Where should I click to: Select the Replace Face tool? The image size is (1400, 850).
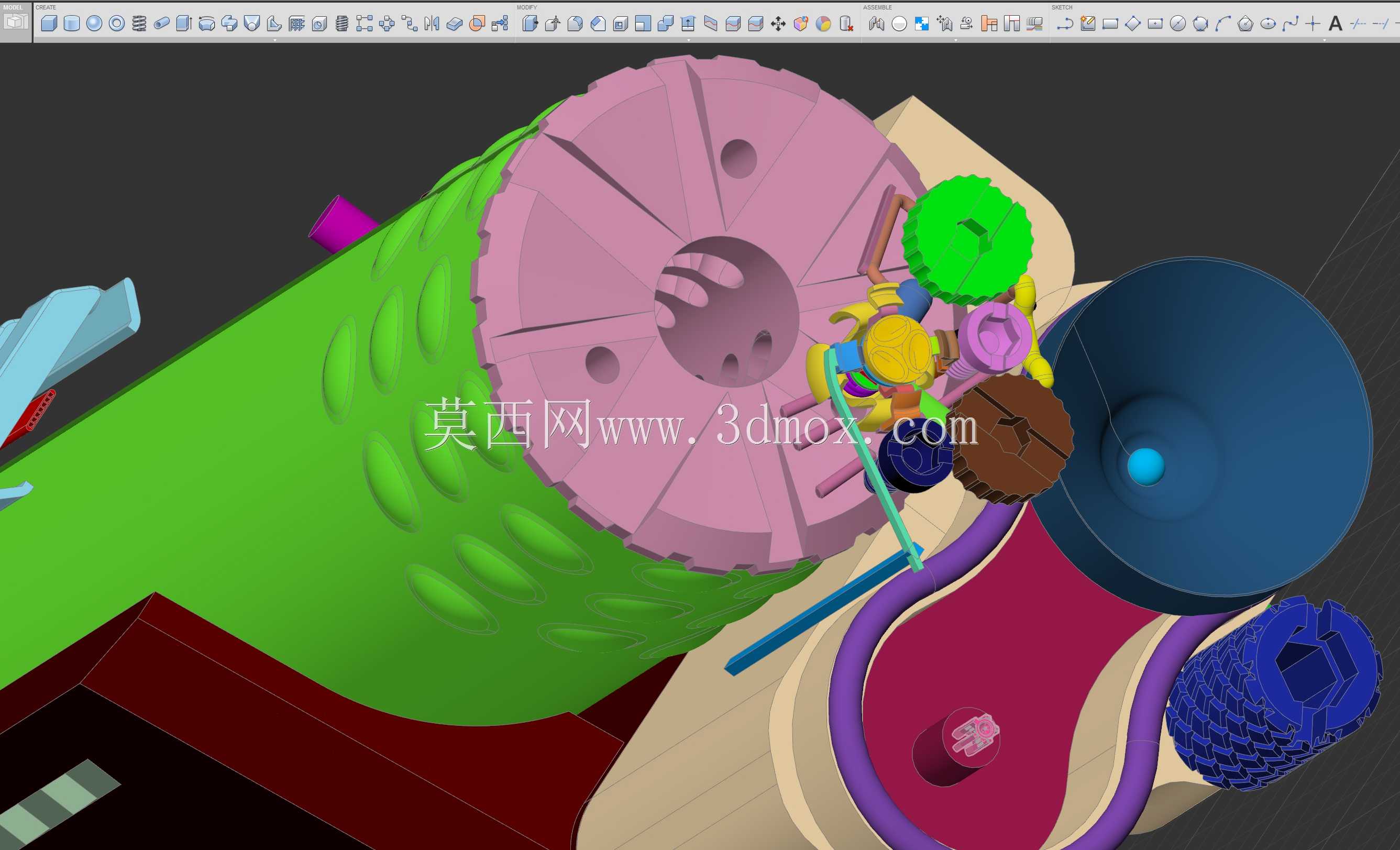click(x=688, y=23)
